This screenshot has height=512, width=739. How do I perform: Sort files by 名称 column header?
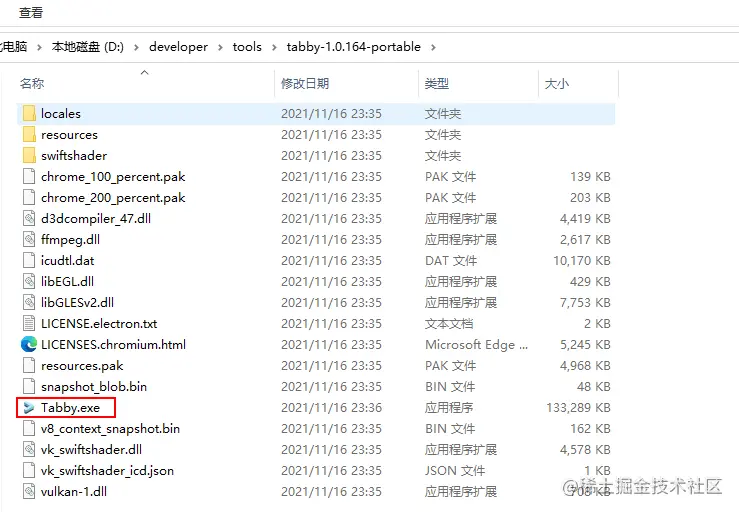pos(32,83)
